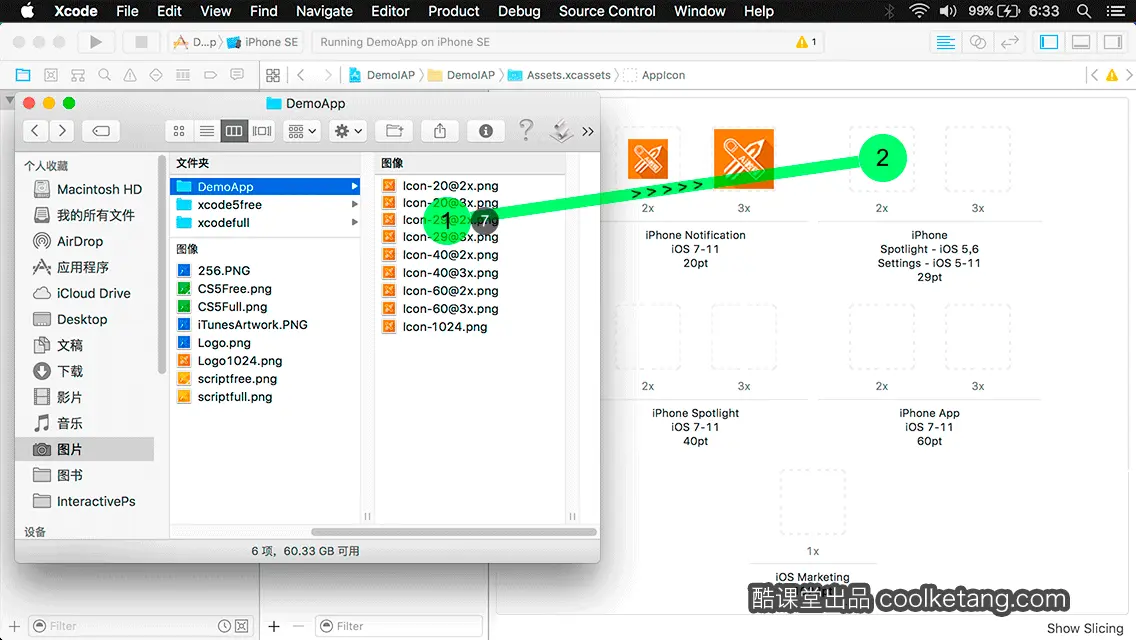Click the Finder help question mark
This screenshot has width=1136, height=640.
pyautogui.click(x=526, y=130)
